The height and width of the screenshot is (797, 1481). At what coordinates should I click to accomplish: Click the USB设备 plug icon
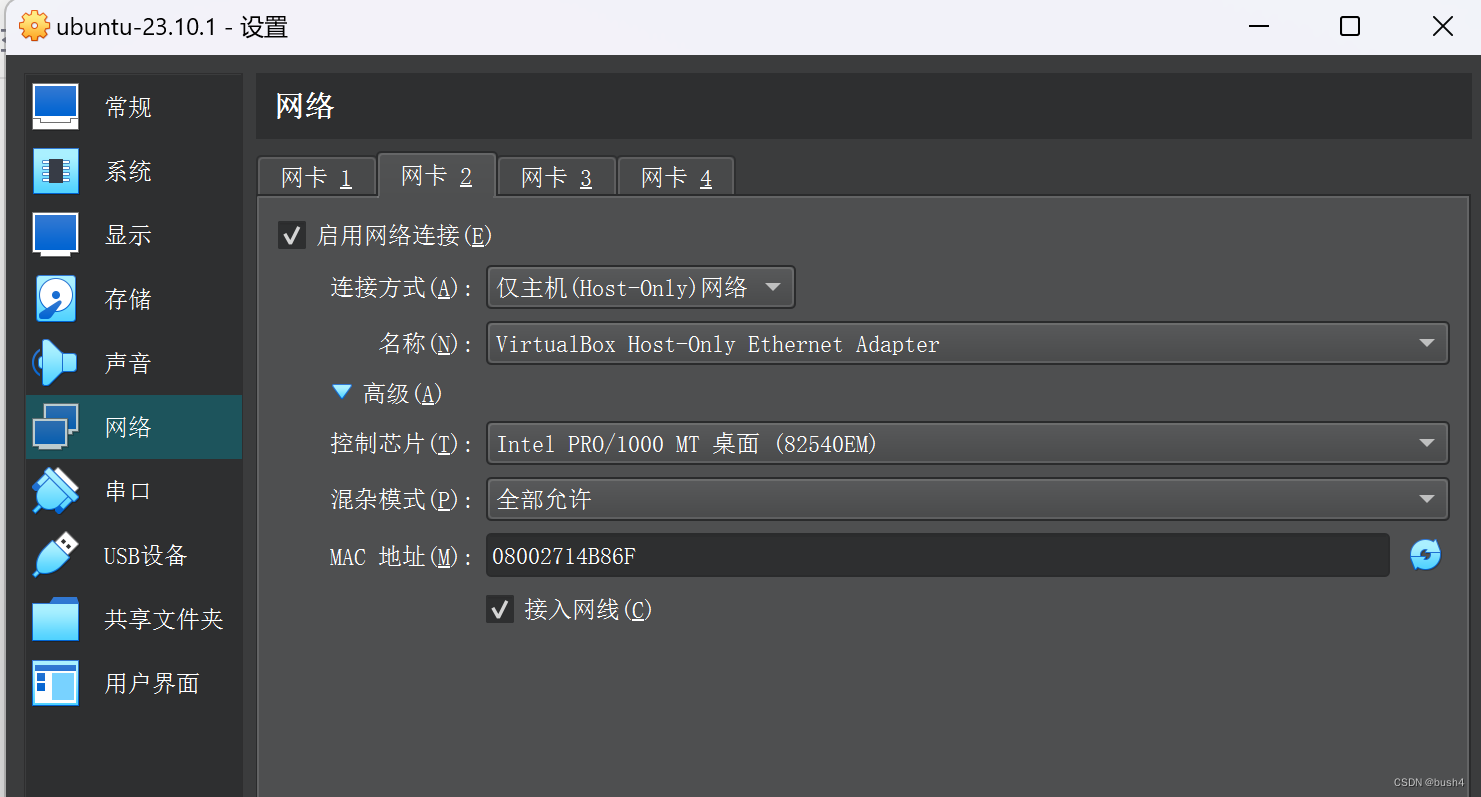point(55,555)
